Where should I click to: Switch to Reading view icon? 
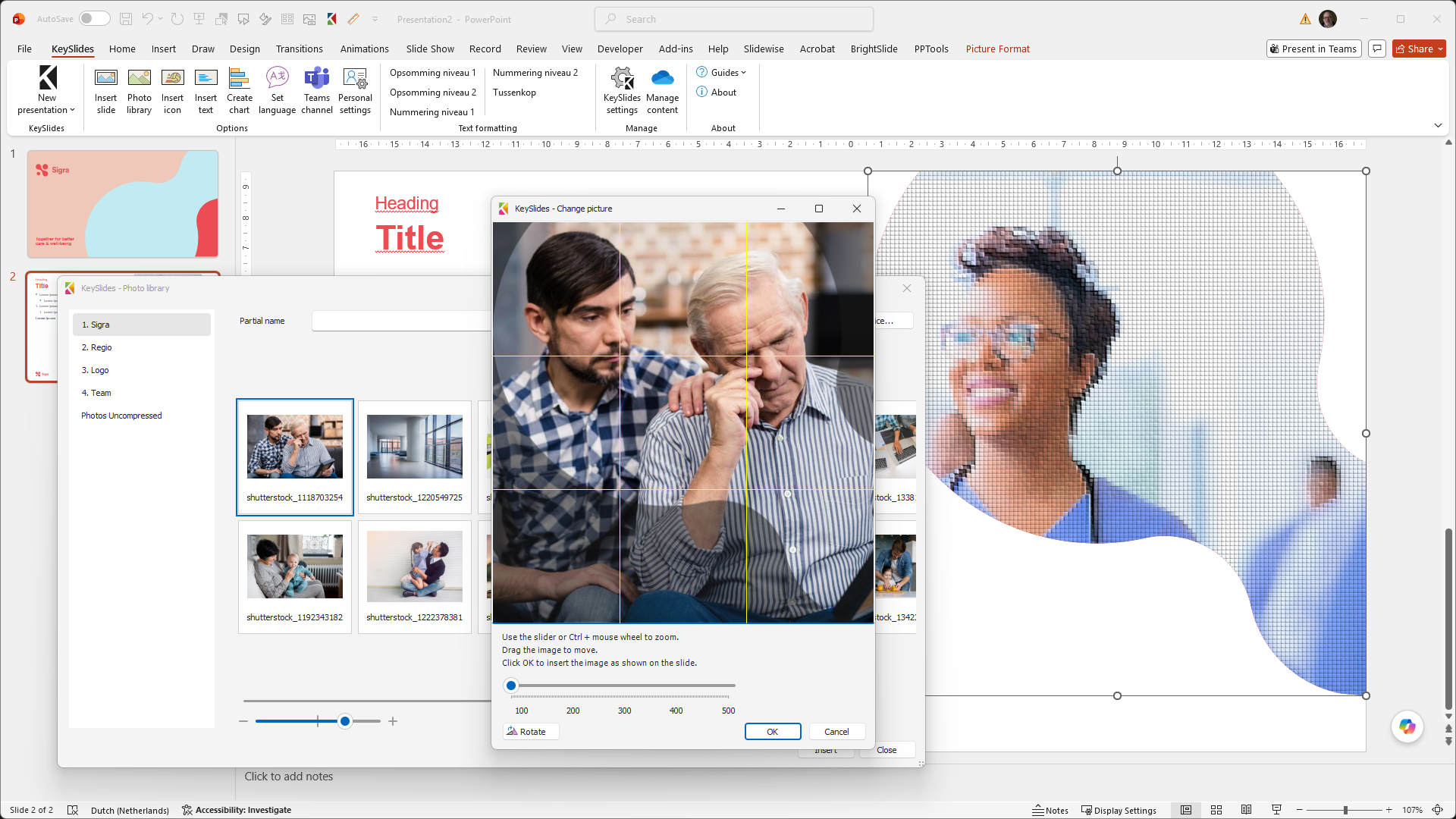pos(1246,810)
